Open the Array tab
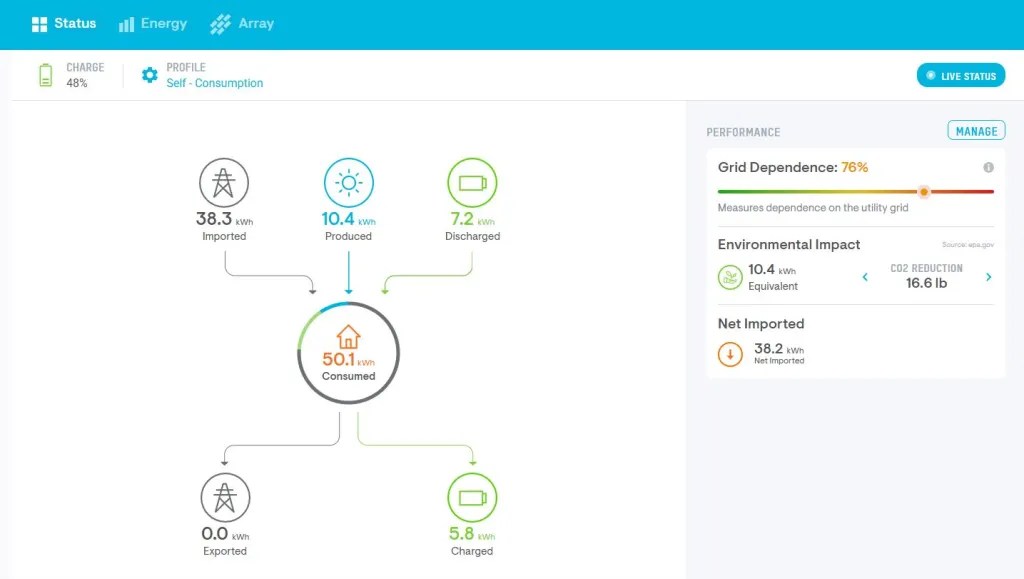This screenshot has width=1024, height=579. tap(242, 24)
